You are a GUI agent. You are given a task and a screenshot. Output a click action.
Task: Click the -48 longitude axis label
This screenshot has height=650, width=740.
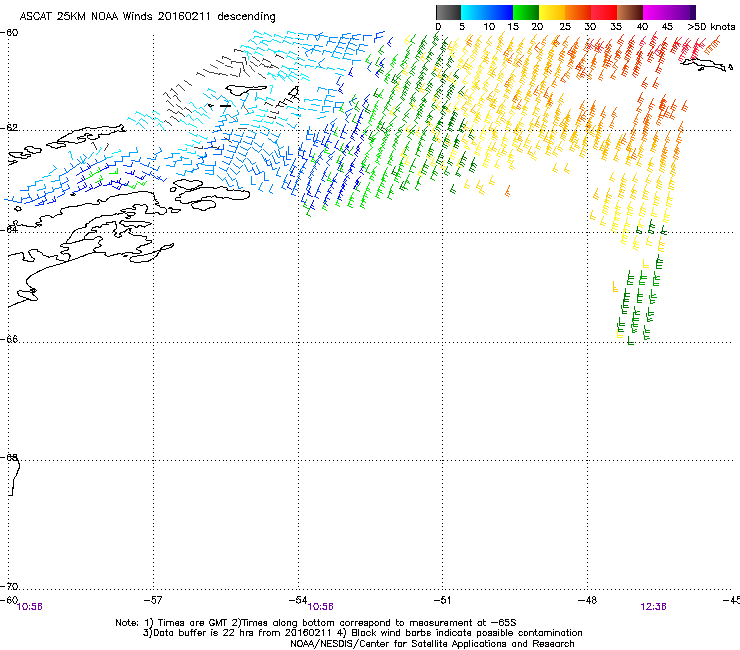587,600
